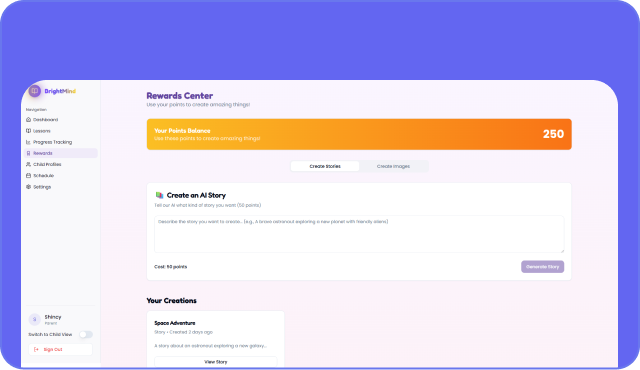Click the Settings gear icon
This screenshot has width=640, height=370.
(28, 187)
